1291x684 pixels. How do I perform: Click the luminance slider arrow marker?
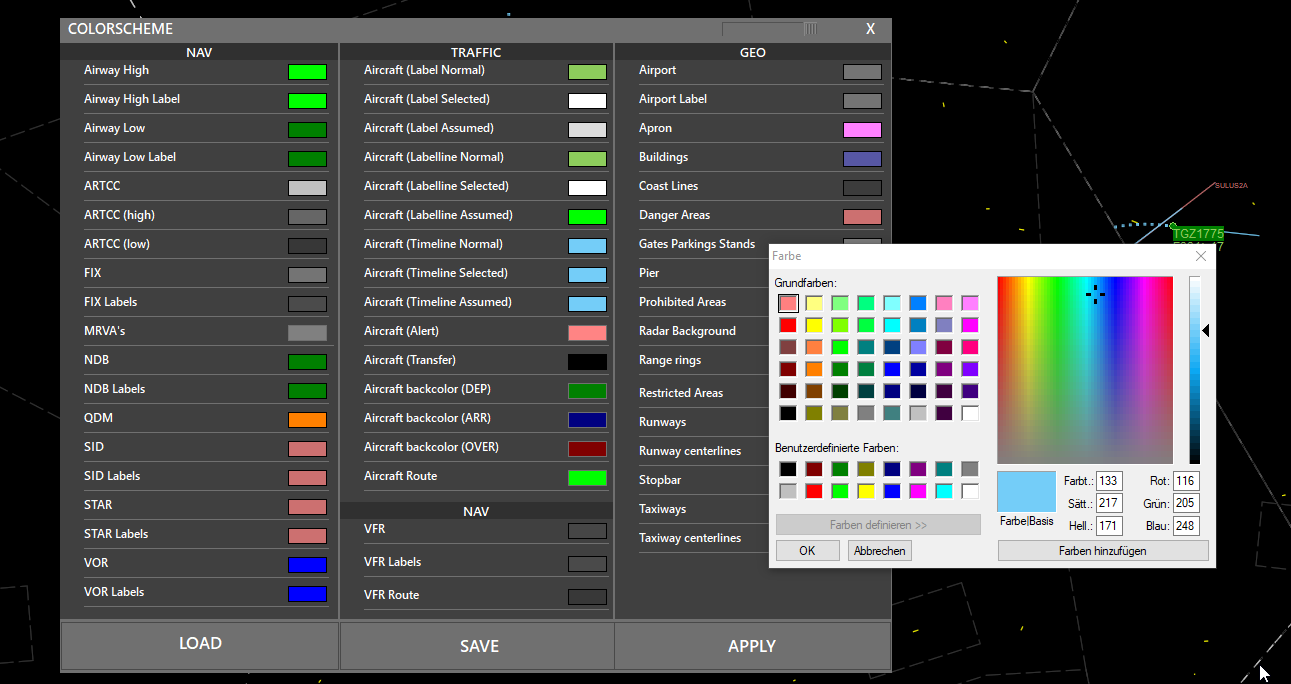(1206, 330)
